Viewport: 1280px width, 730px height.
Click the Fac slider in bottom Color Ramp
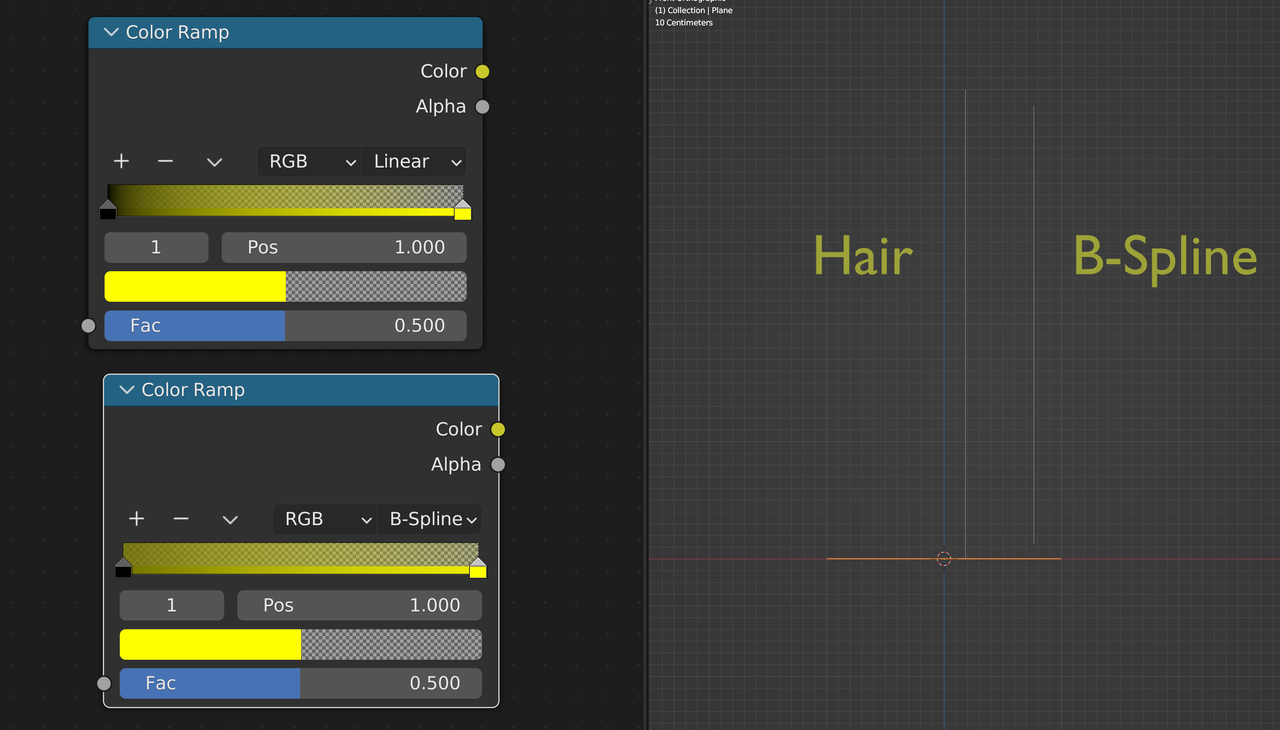(300, 683)
